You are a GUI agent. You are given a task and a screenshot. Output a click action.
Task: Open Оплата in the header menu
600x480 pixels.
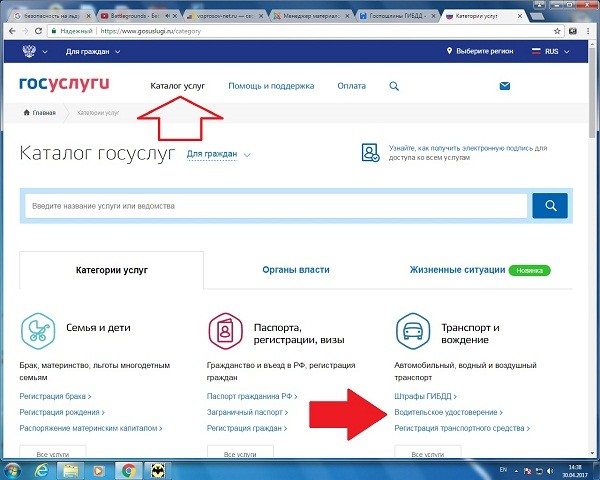pos(351,86)
